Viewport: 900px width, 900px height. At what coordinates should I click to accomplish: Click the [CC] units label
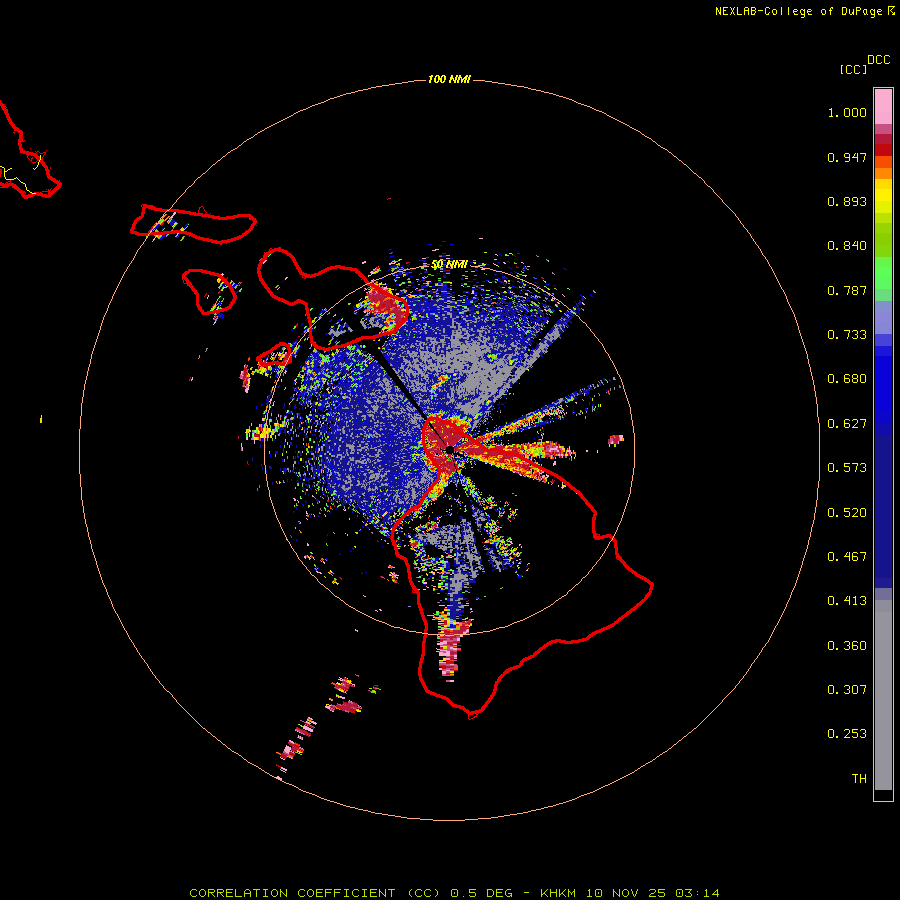click(x=853, y=69)
